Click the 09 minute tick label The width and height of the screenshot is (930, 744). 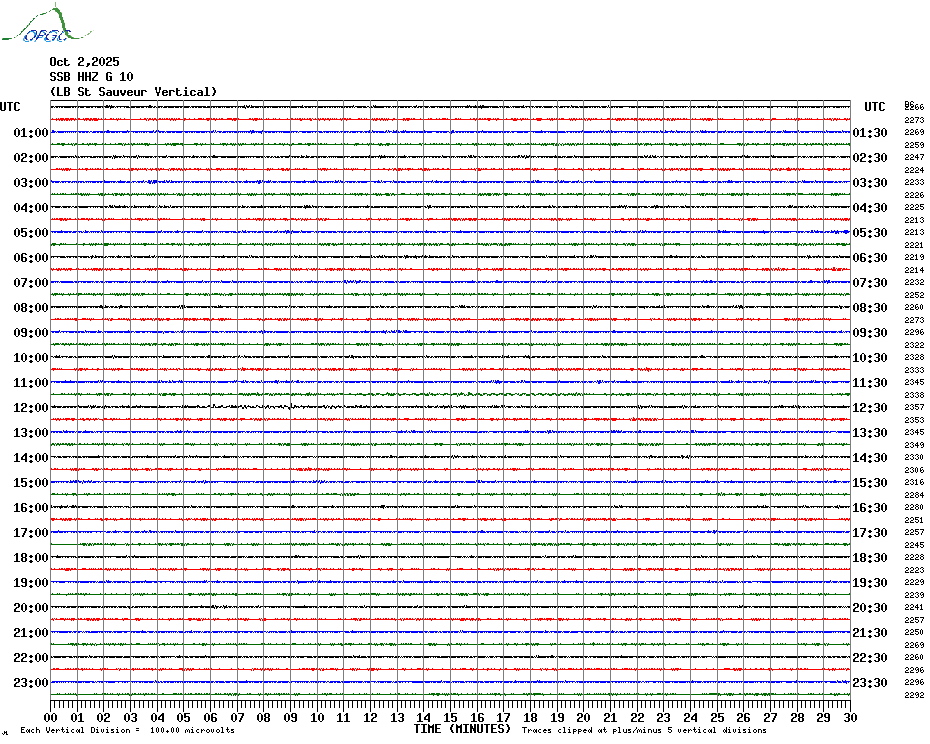tap(290, 718)
